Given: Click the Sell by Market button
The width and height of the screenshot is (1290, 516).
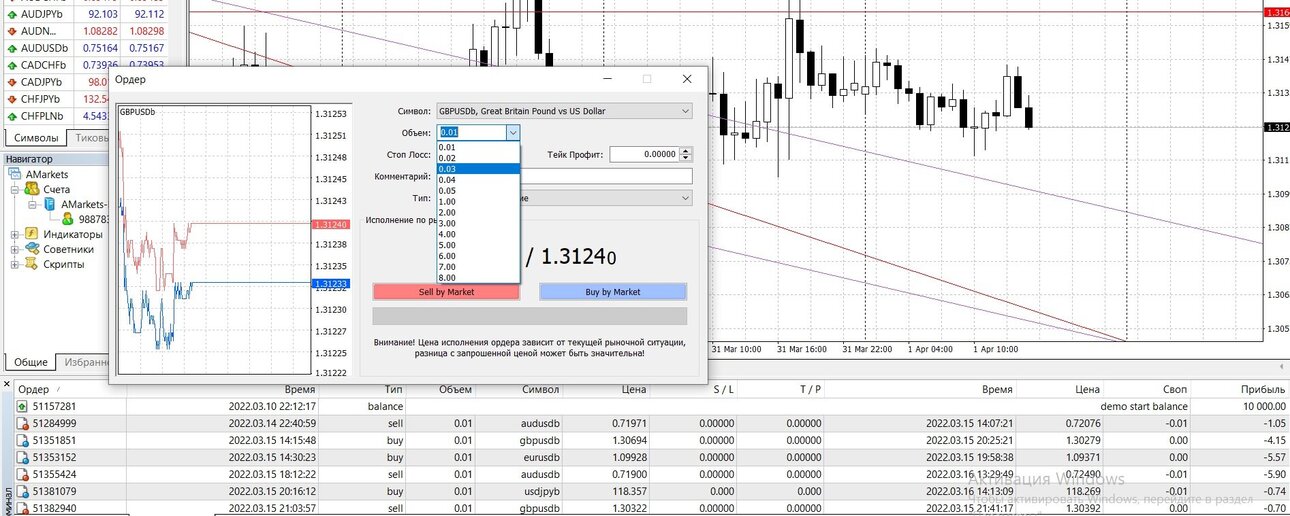Looking at the screenshot, I should point(446,292).
